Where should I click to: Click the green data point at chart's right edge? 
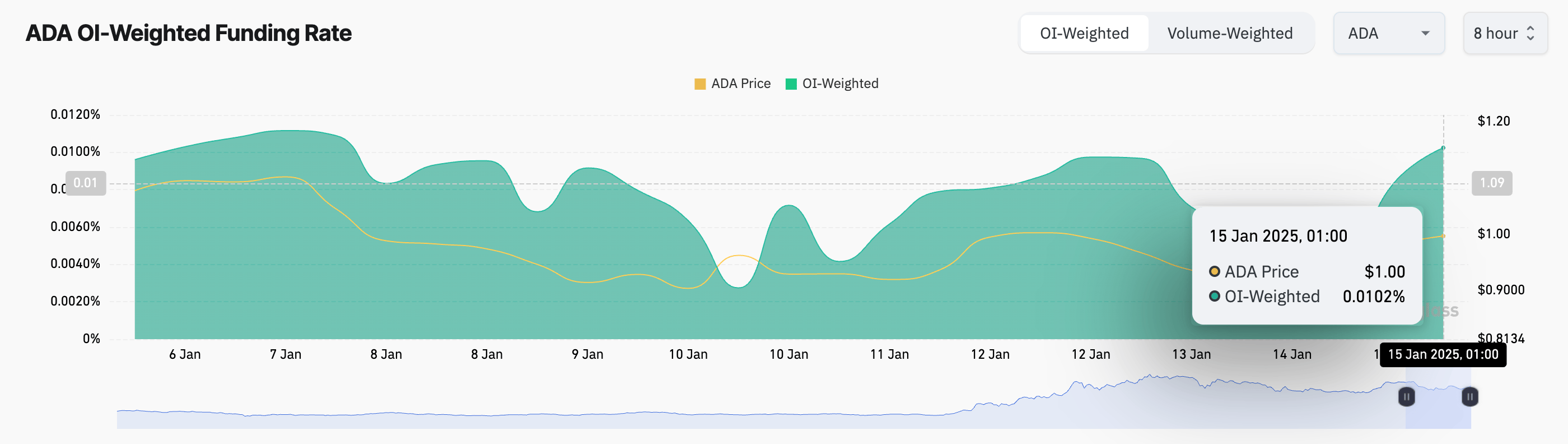(x=1443, y=148)
